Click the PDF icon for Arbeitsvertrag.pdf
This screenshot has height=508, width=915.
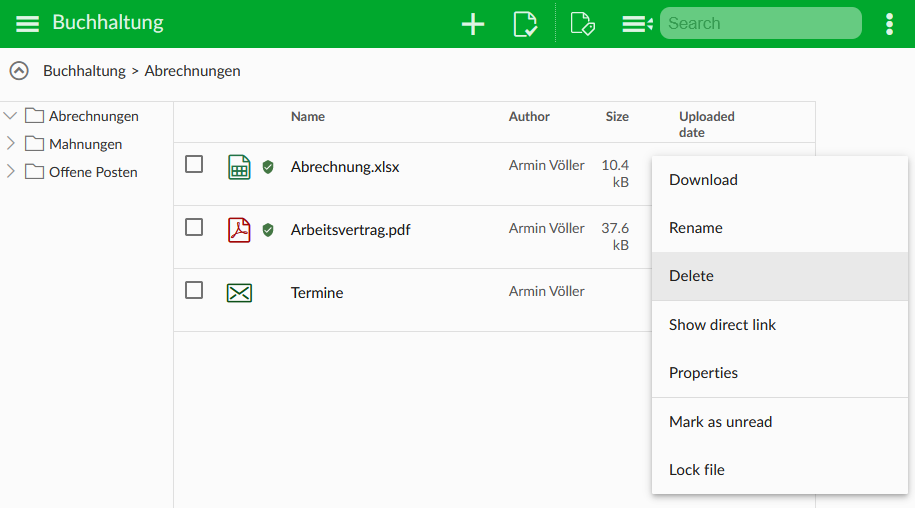(x=239, y=230)
